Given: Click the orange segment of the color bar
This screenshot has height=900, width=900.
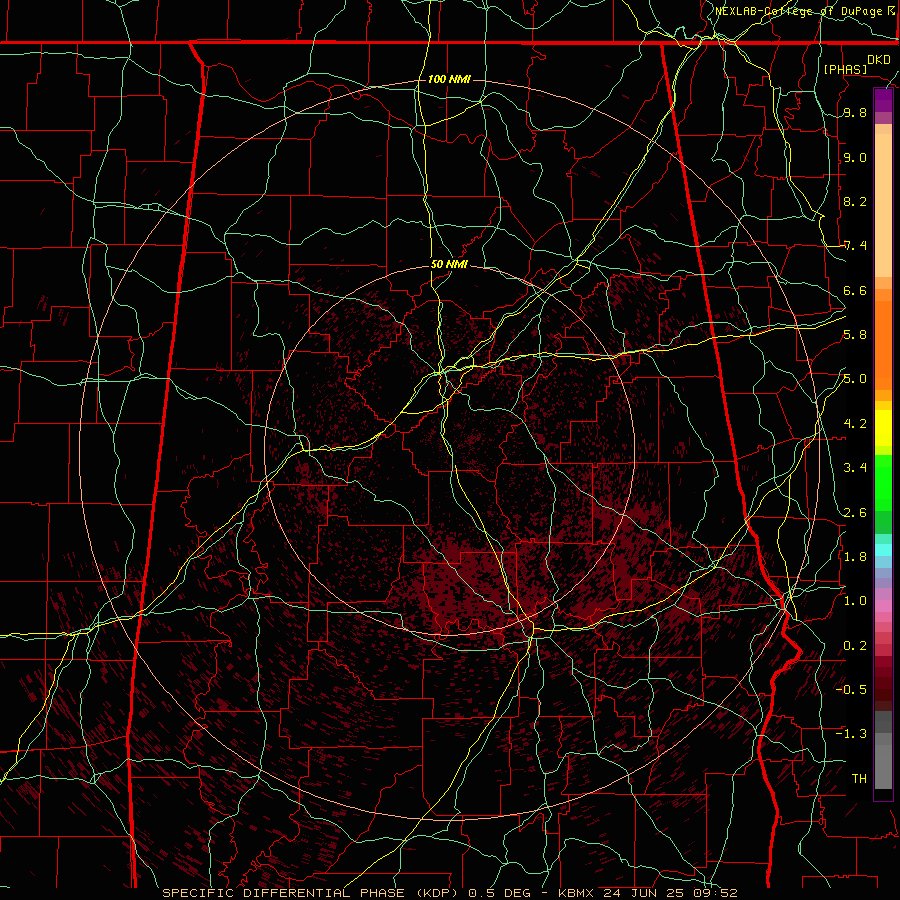Looking at the screenshot, I should pyautogui.click(x=883, y=346).
